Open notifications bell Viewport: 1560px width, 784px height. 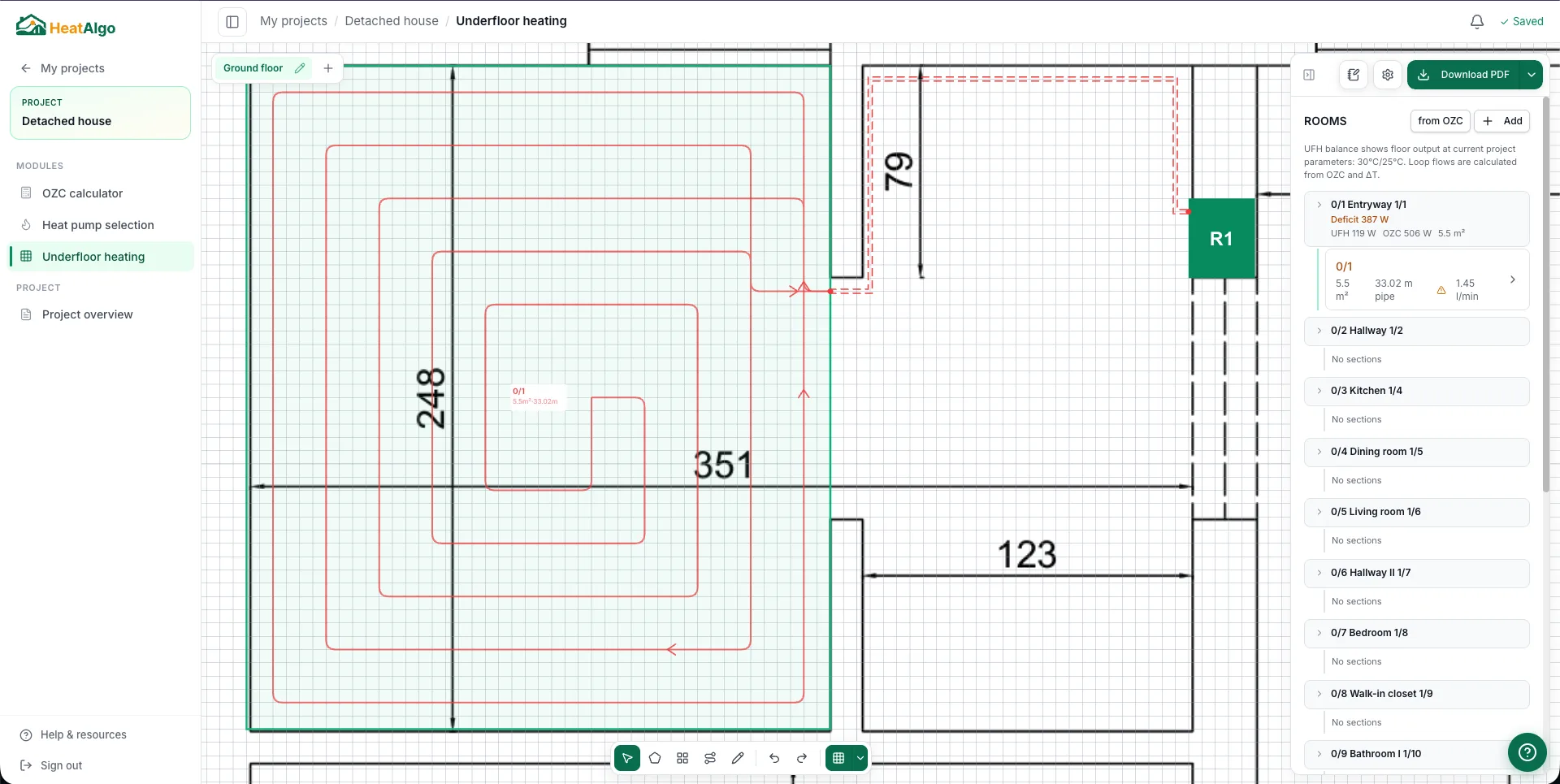point(1477,22)
